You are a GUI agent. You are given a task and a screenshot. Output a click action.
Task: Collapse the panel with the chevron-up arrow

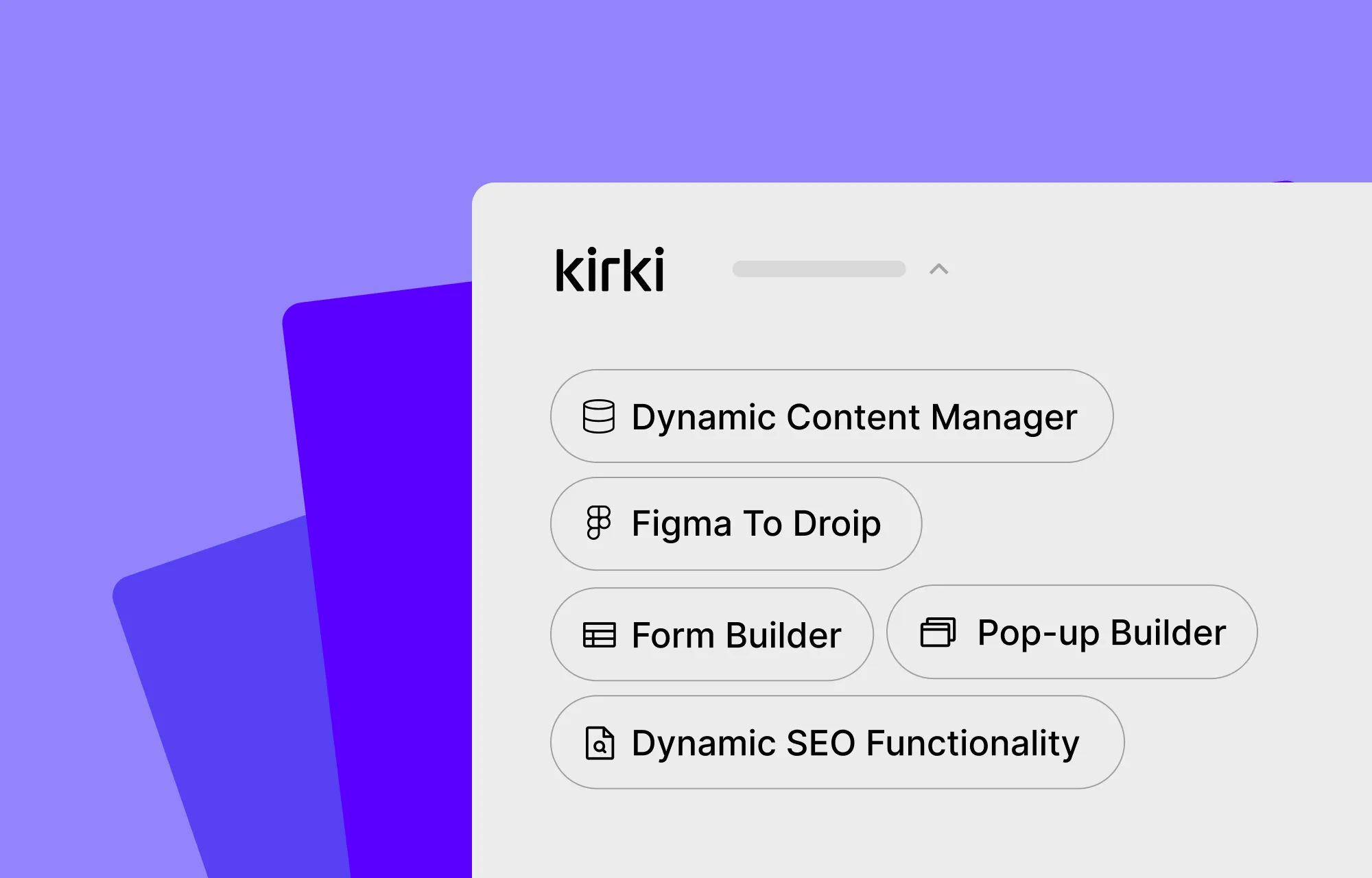pyautogui.click(x=939, y=269)
